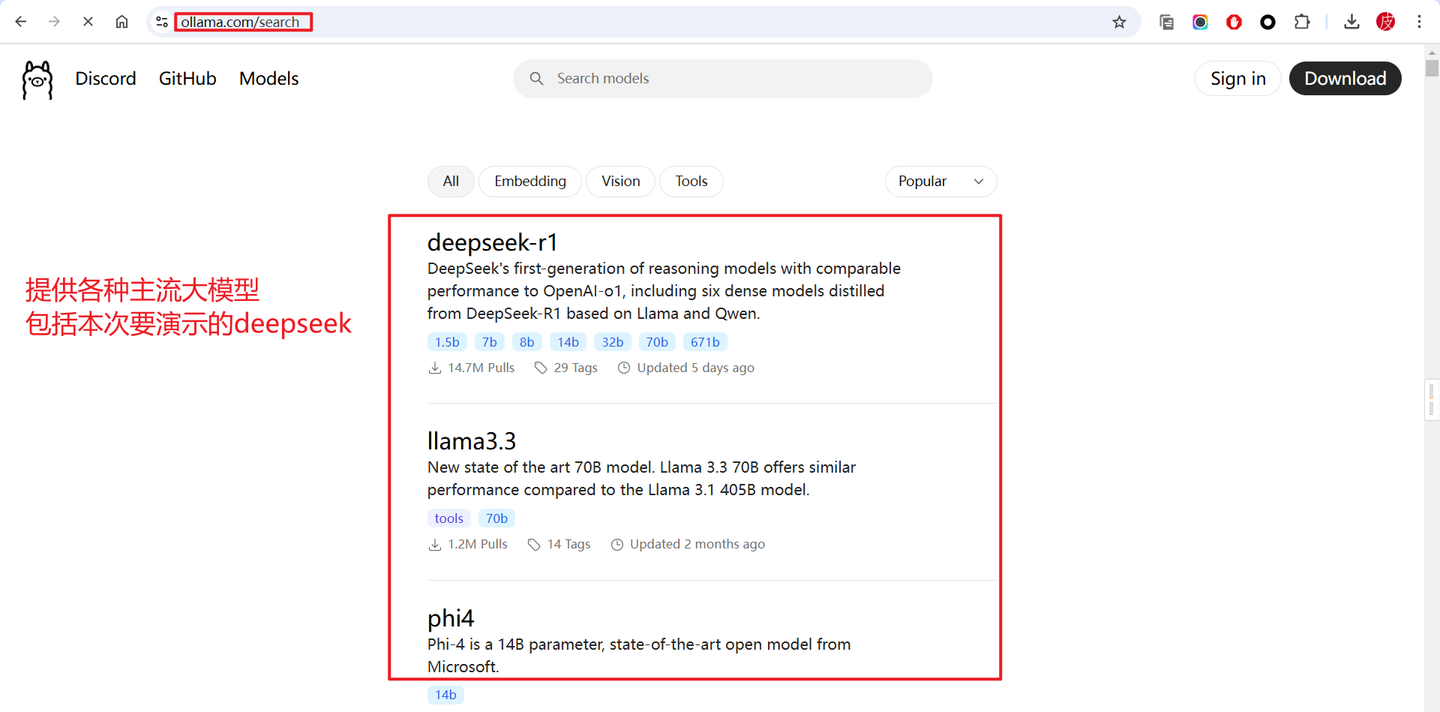Open the browser Extensions puzzle icon

coord(1302,21)
